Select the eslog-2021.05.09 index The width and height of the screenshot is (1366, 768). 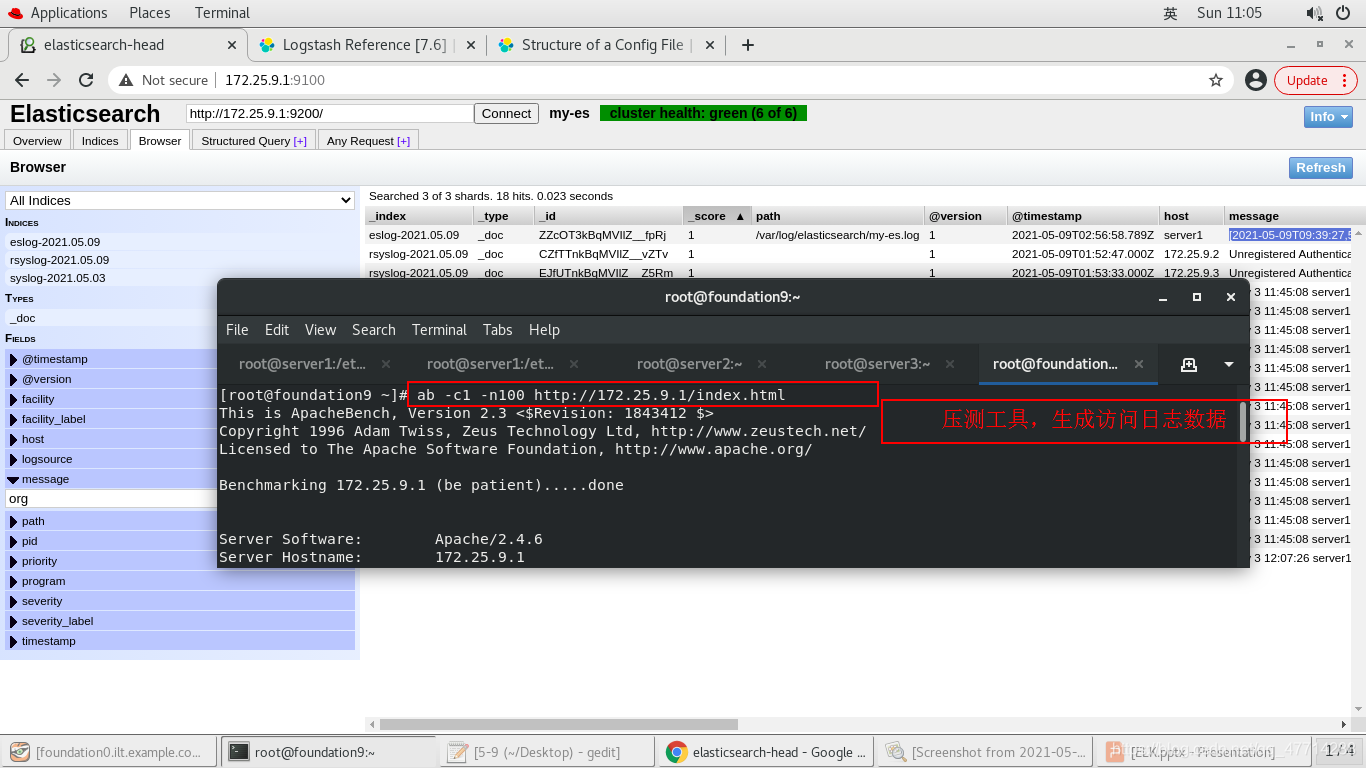[x=180, y=242]
